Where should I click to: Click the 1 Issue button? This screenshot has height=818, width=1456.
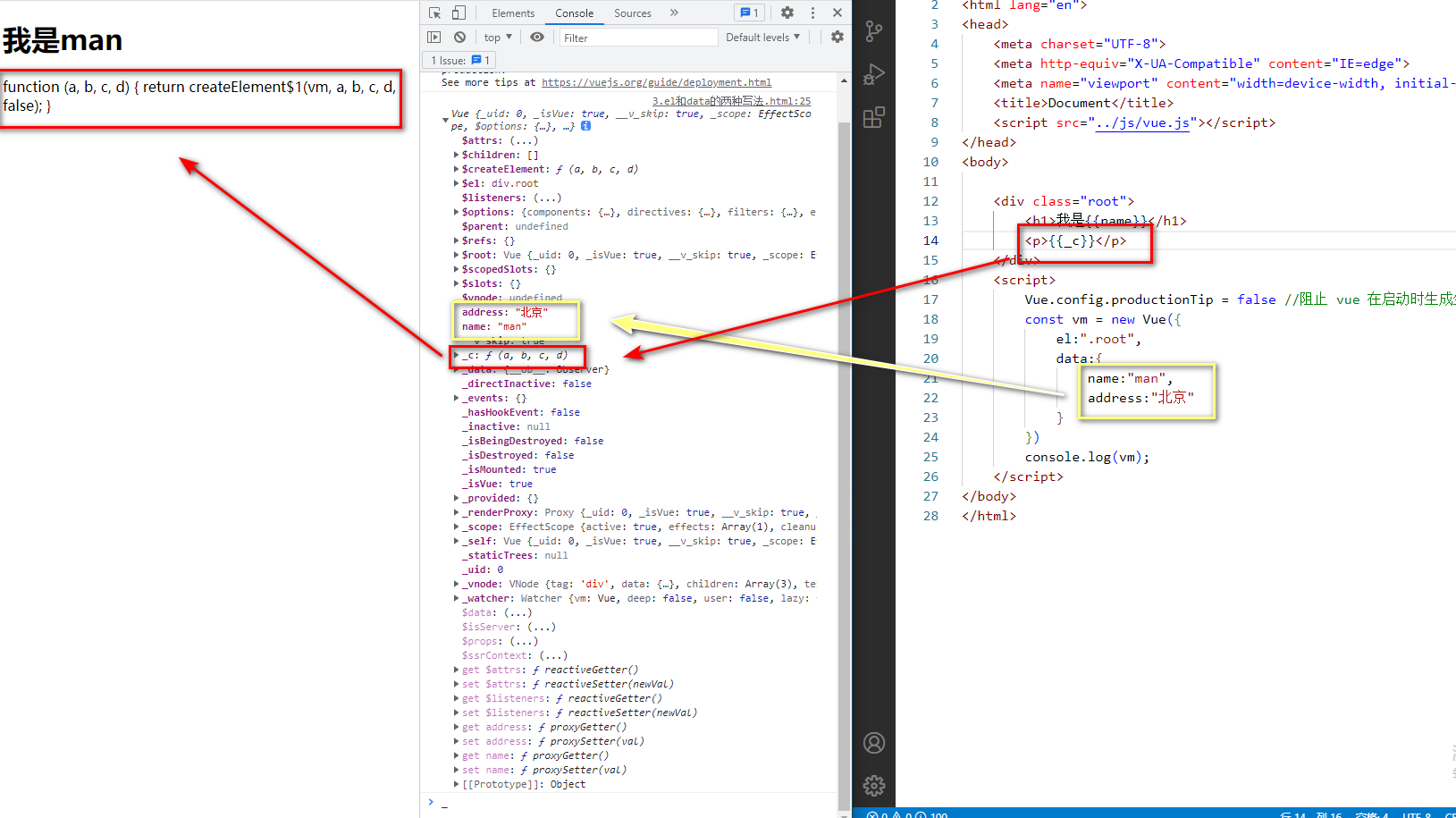click(x=459, y=60)
